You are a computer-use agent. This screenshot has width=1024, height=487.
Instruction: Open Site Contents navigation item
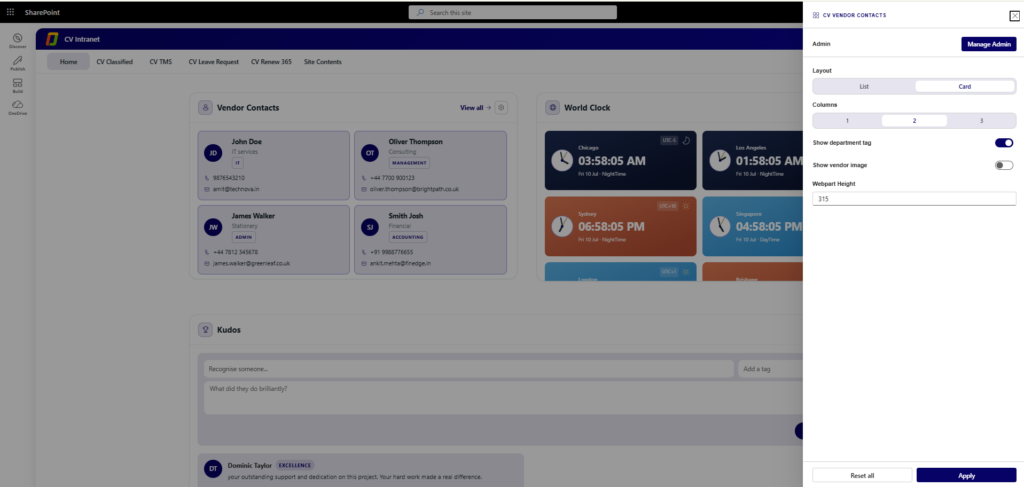[323, 62]
